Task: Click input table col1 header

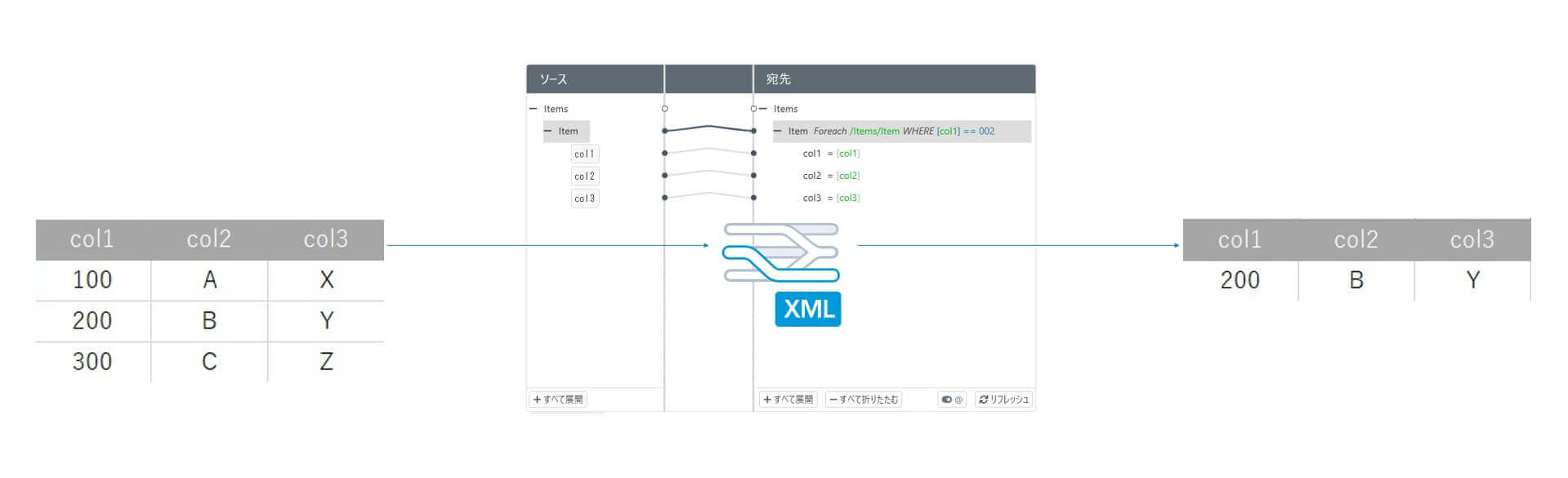Action: [x=92, y=239]
